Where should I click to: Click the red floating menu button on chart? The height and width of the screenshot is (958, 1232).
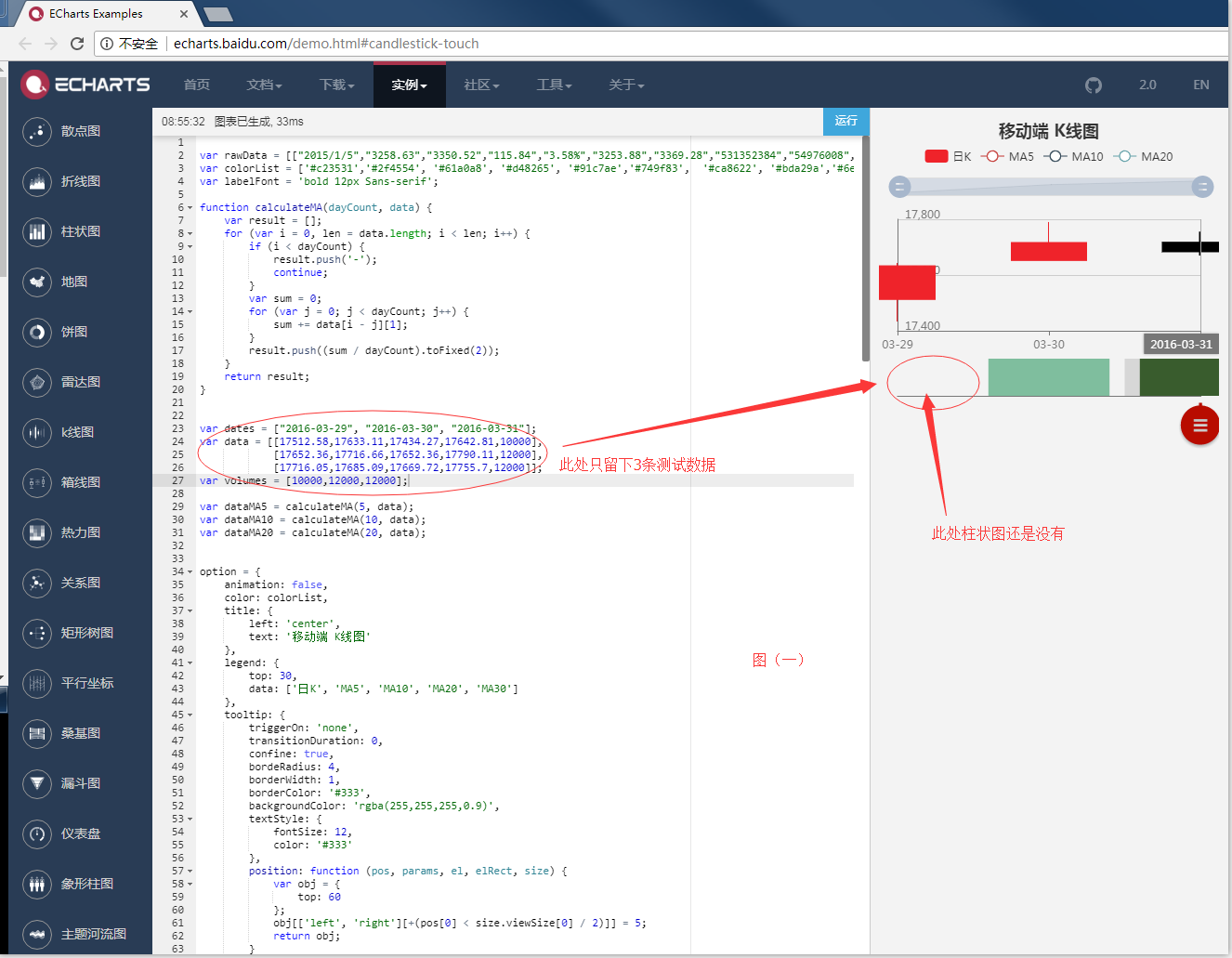click(x=1199, y=425)
